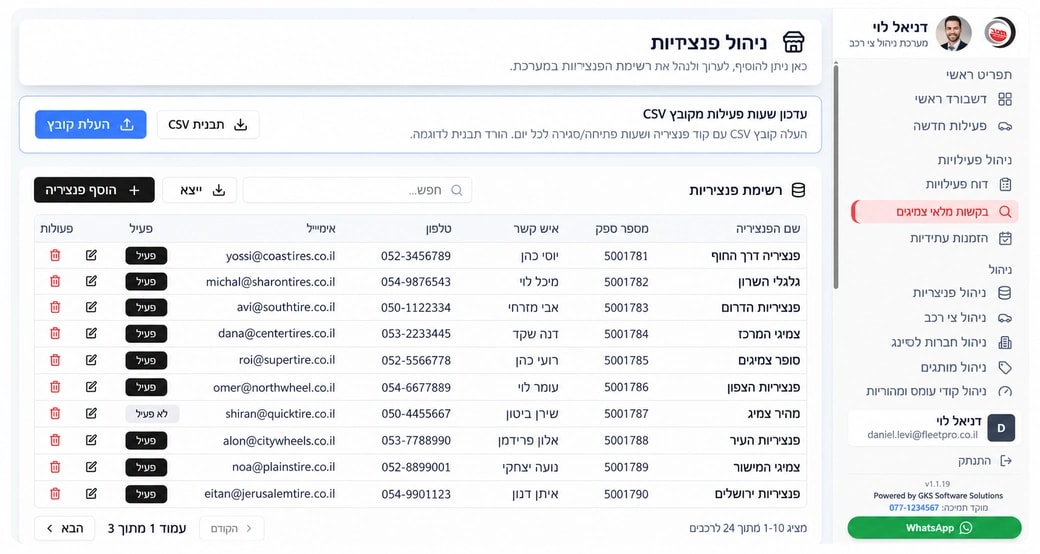Open ניהול חברות לסינג menu item
This screenshot has height=554, width=1040.
[x=951, y=342]
